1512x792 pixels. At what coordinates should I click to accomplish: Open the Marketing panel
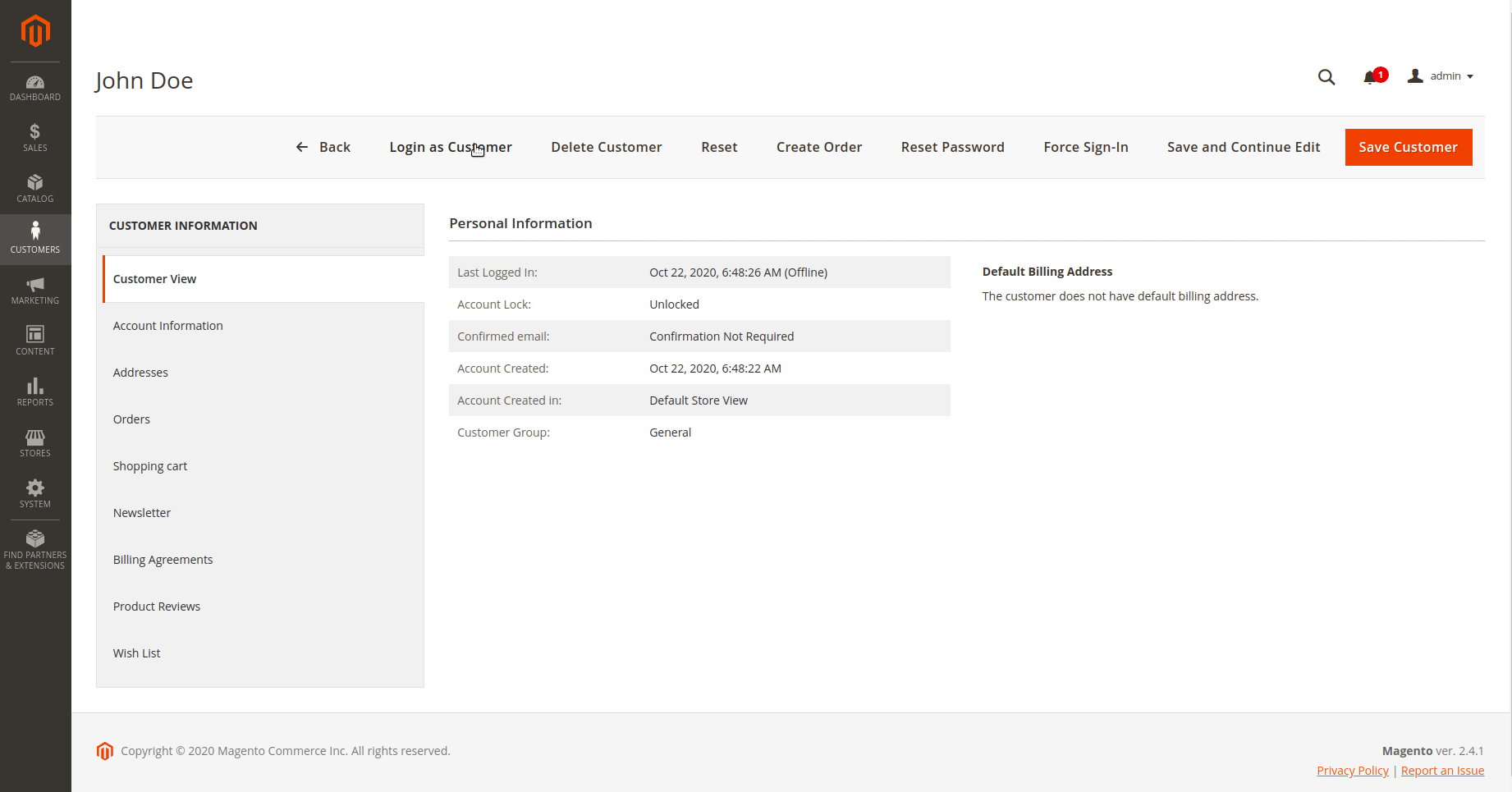34,290
